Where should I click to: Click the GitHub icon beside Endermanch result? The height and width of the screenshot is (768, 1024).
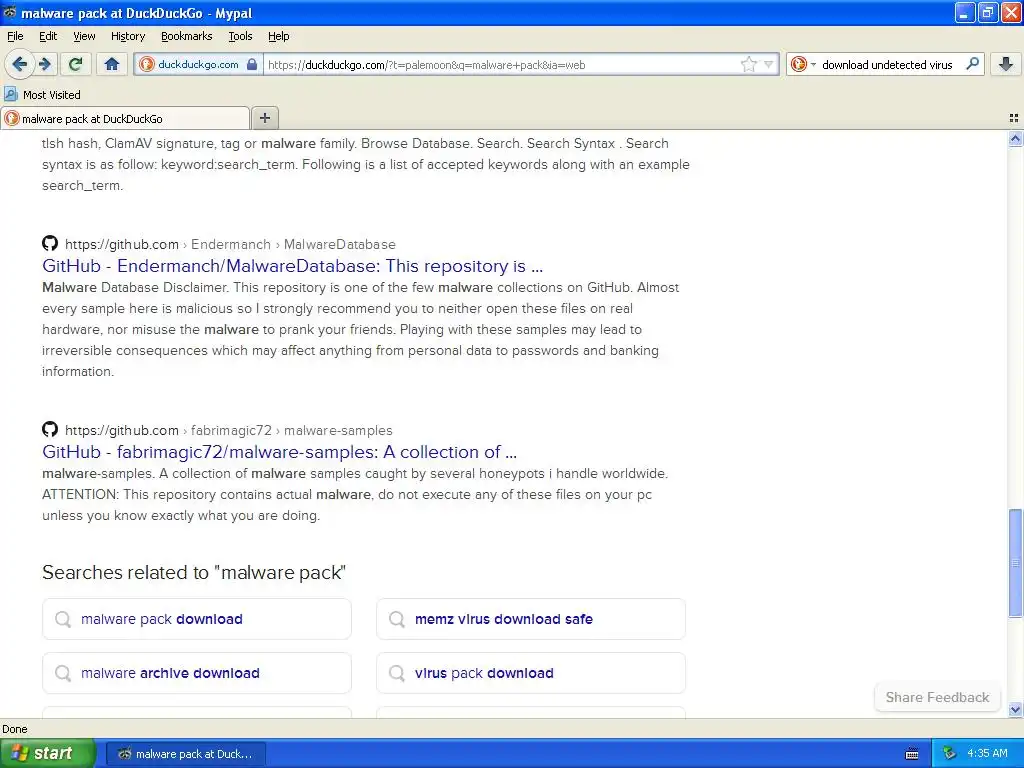coord(50,244)
